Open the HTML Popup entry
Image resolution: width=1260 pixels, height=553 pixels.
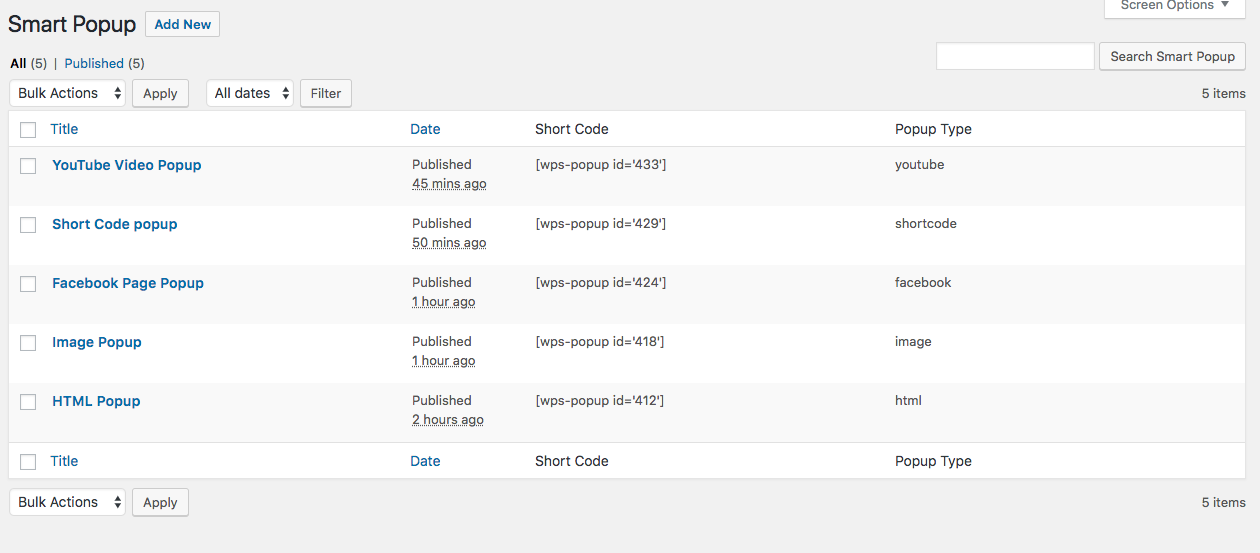coord(96,401)
